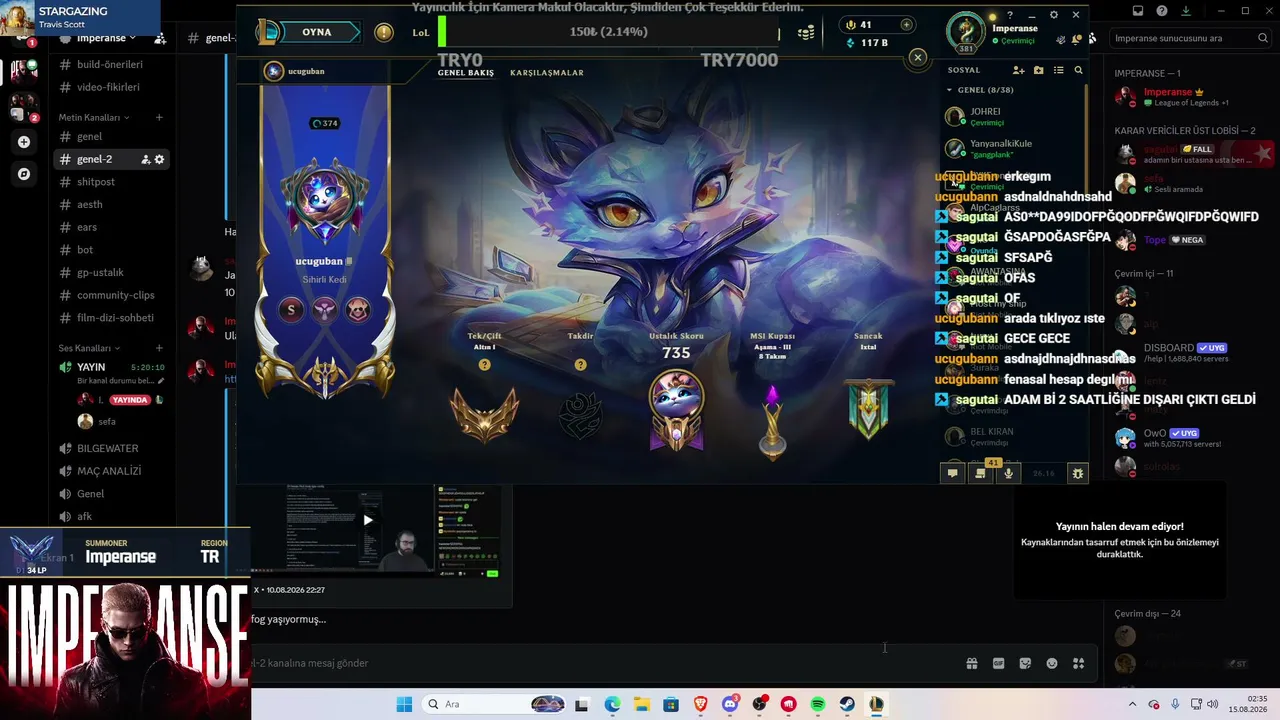Open genel-2 channel settings gear
The height and width of the screenshot is (720, 1280).
click(x=159, y=159)
